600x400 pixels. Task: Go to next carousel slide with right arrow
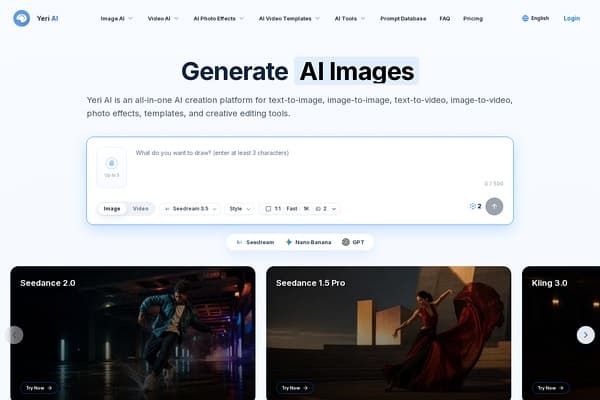585,335
